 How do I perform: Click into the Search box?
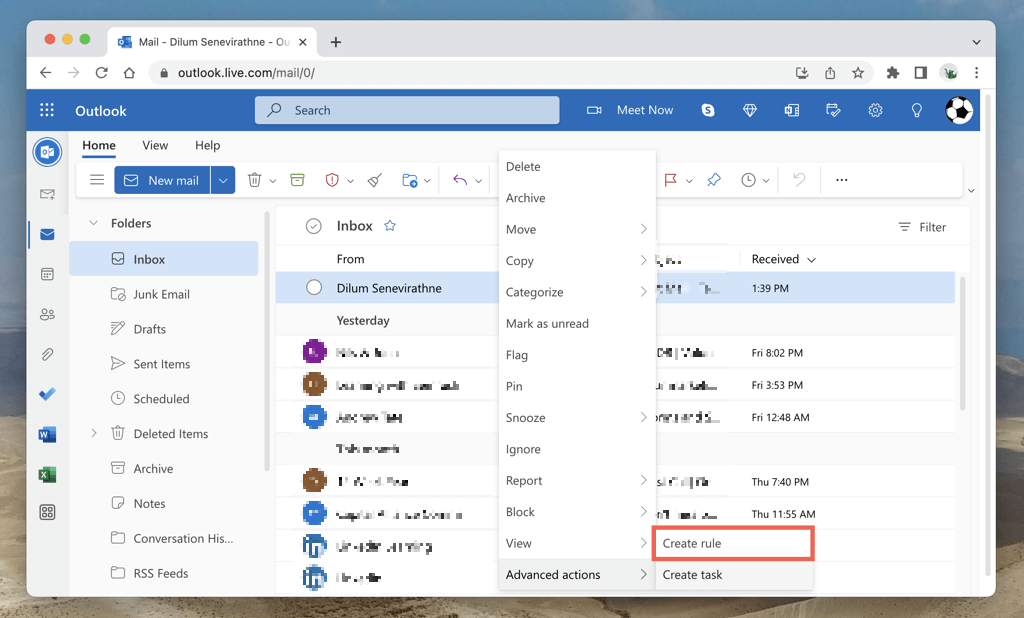(406, 110)
